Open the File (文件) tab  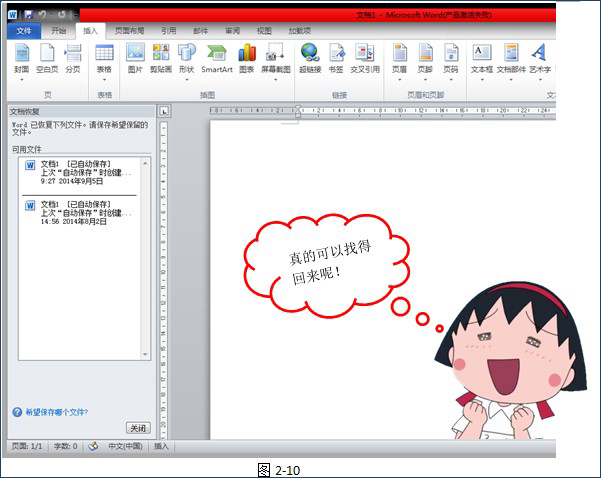pos(24,31)
